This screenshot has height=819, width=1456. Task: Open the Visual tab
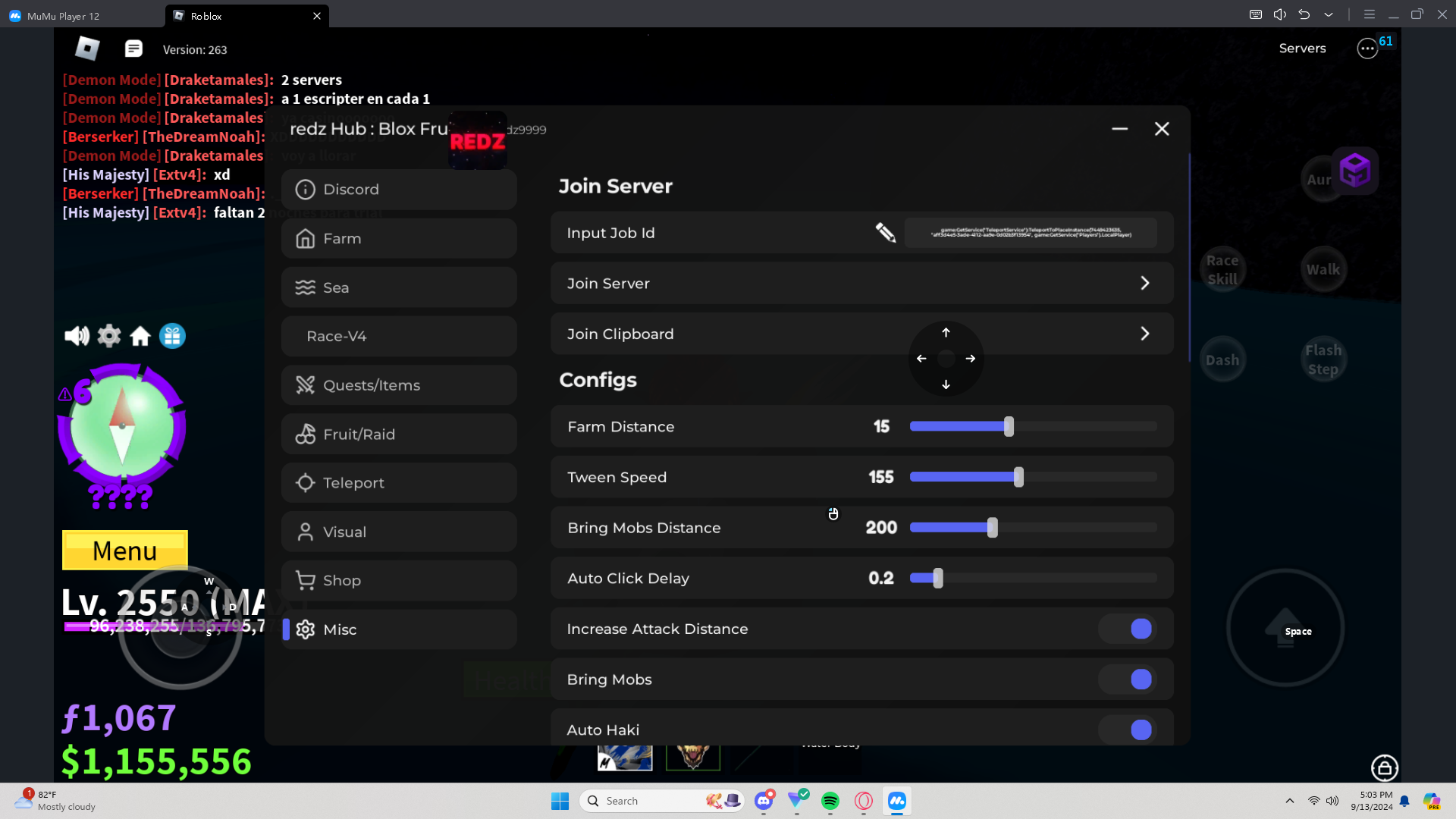pyautogui.click(x=399, y=532)
